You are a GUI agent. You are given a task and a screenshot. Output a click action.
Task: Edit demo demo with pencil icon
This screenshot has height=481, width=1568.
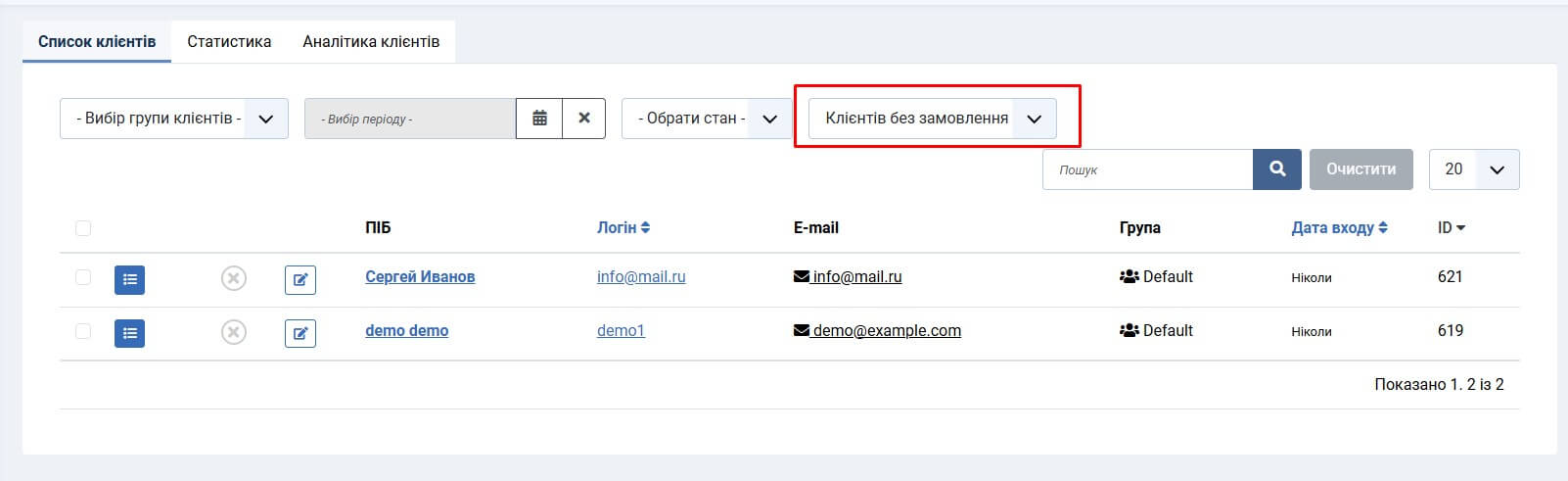point(300,334)
